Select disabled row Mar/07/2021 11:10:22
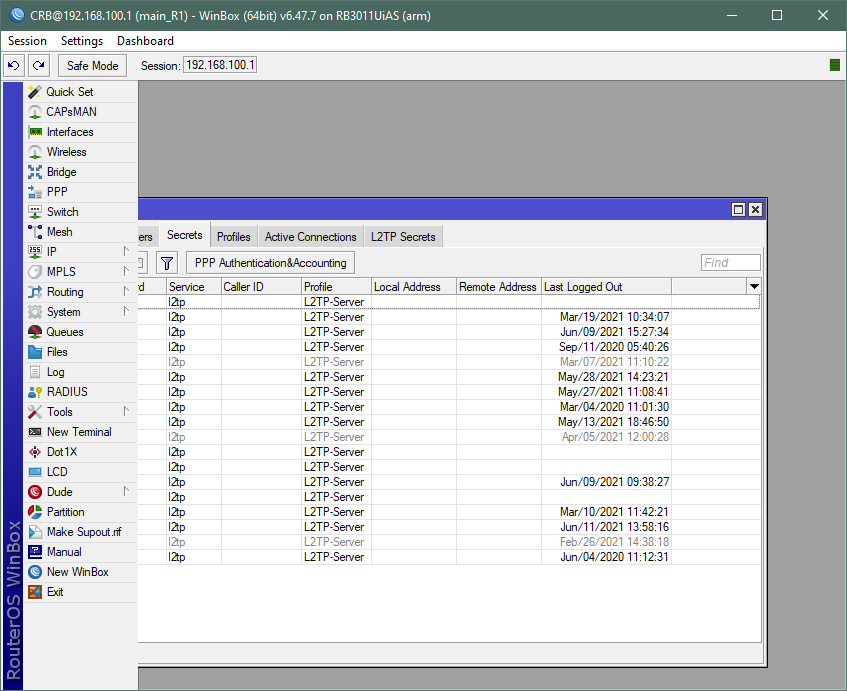 [x=449, y=362]
